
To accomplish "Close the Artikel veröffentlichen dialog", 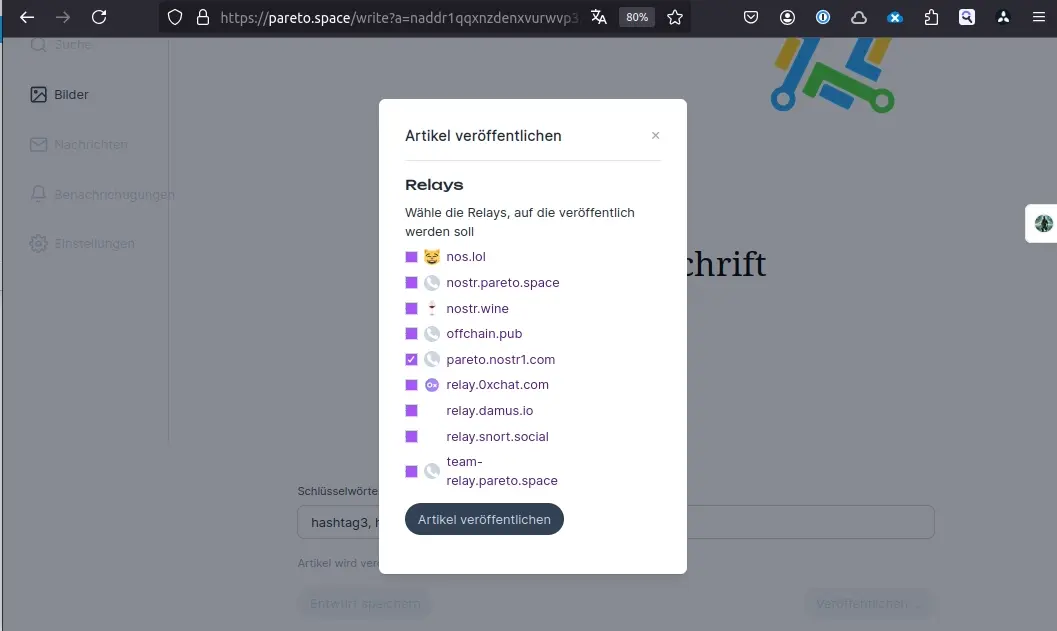I will pos(655,136).
